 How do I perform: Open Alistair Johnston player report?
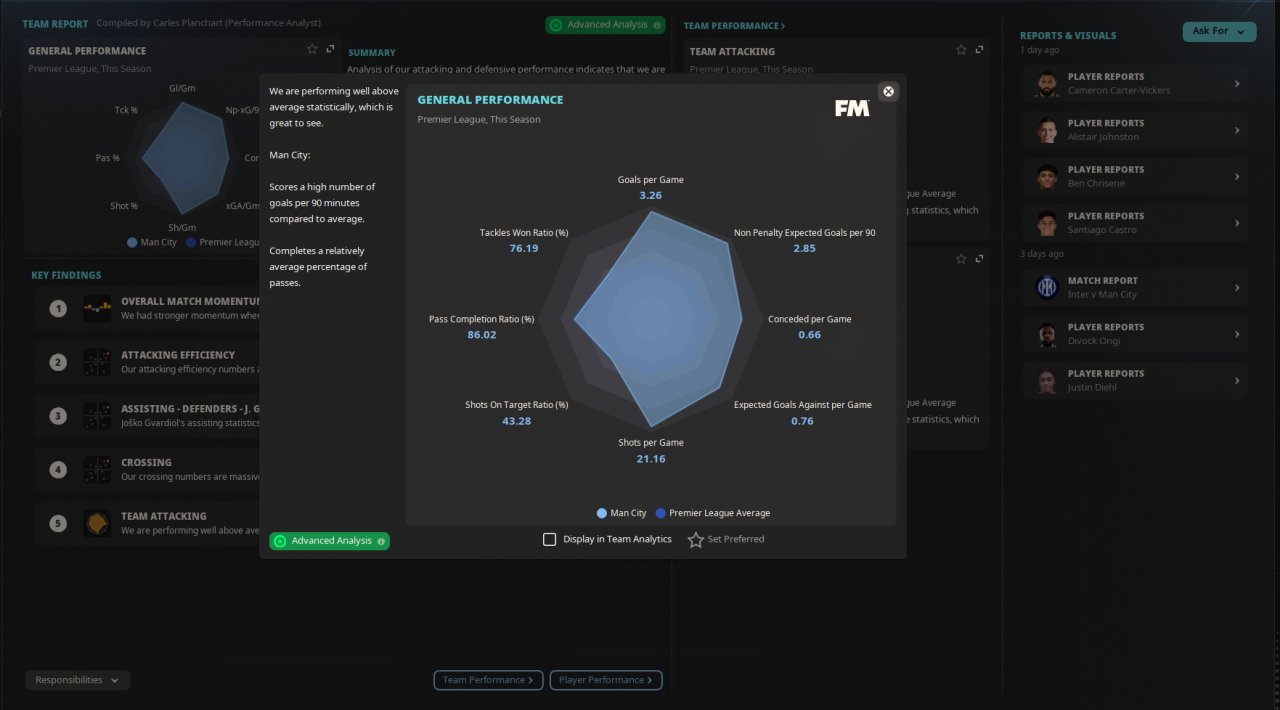(x=1135, y=130)
